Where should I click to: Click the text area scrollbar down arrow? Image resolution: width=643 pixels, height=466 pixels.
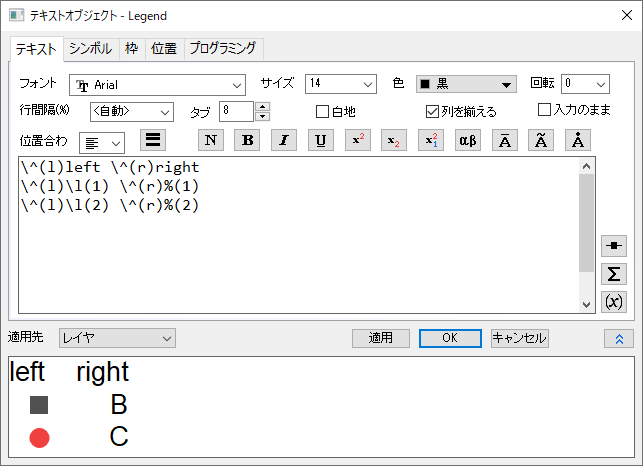point(586,305)
